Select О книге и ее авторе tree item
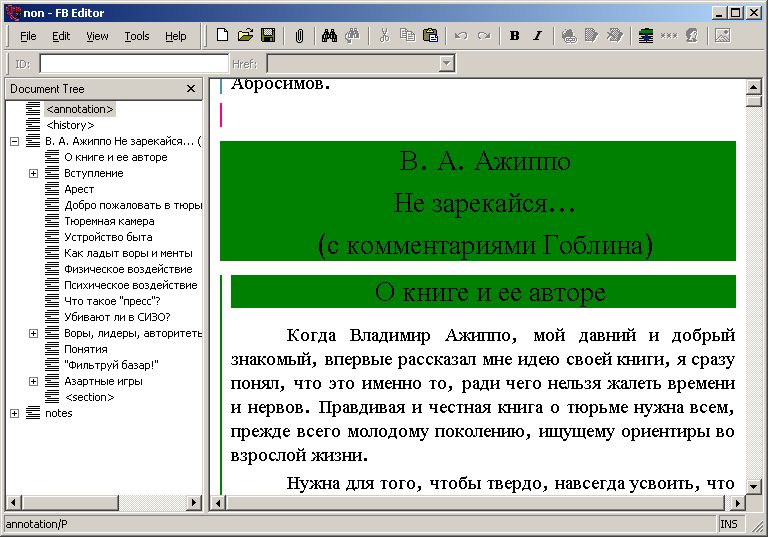768x537 pixels. [116, 157]
